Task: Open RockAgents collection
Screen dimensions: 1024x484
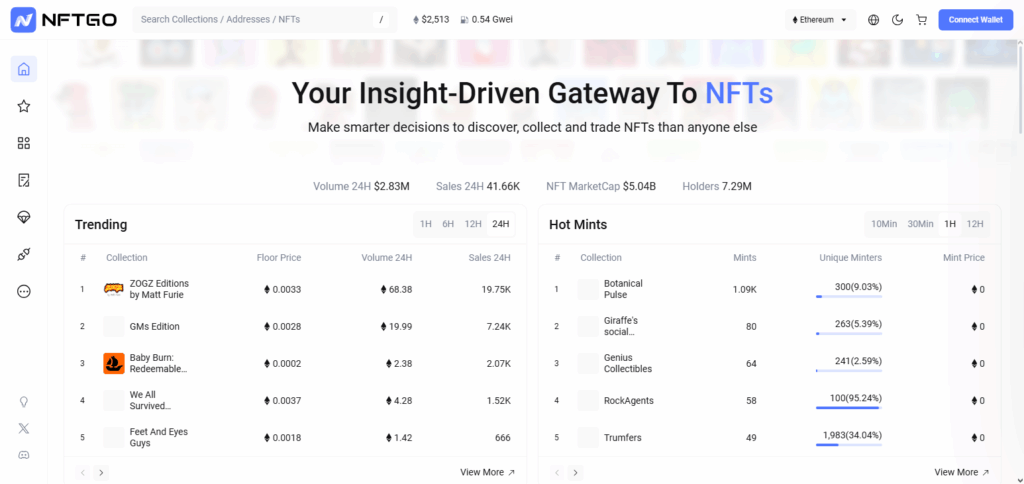Action: [x=629, y=400]
